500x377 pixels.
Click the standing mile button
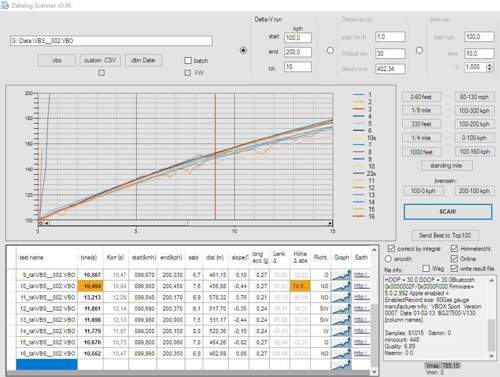[446, 166]
